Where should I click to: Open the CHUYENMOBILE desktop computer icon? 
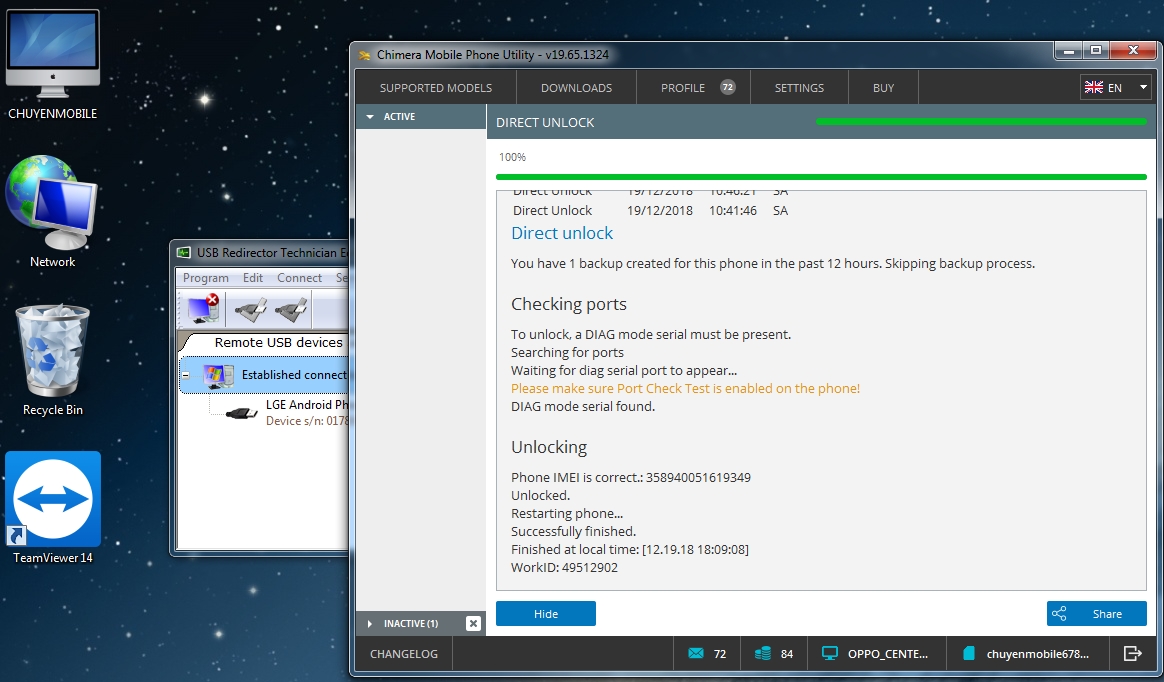pyautogui.click(x=53, y=65)
